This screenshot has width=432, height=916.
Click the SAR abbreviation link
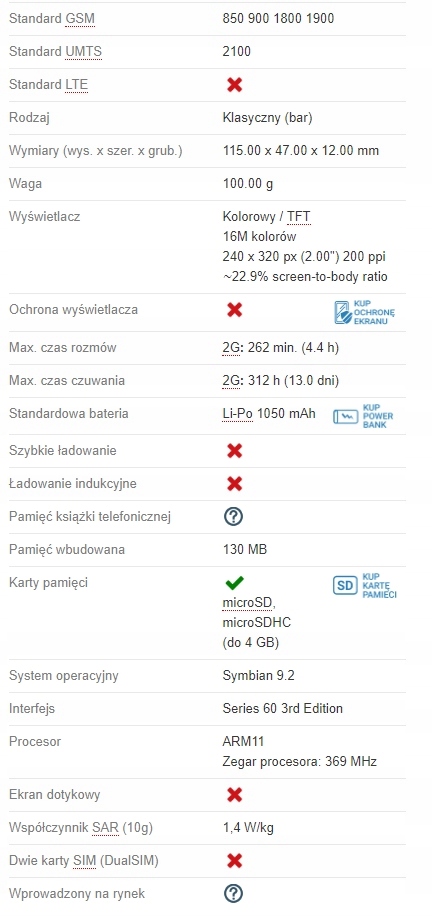[x=105, y=828]
